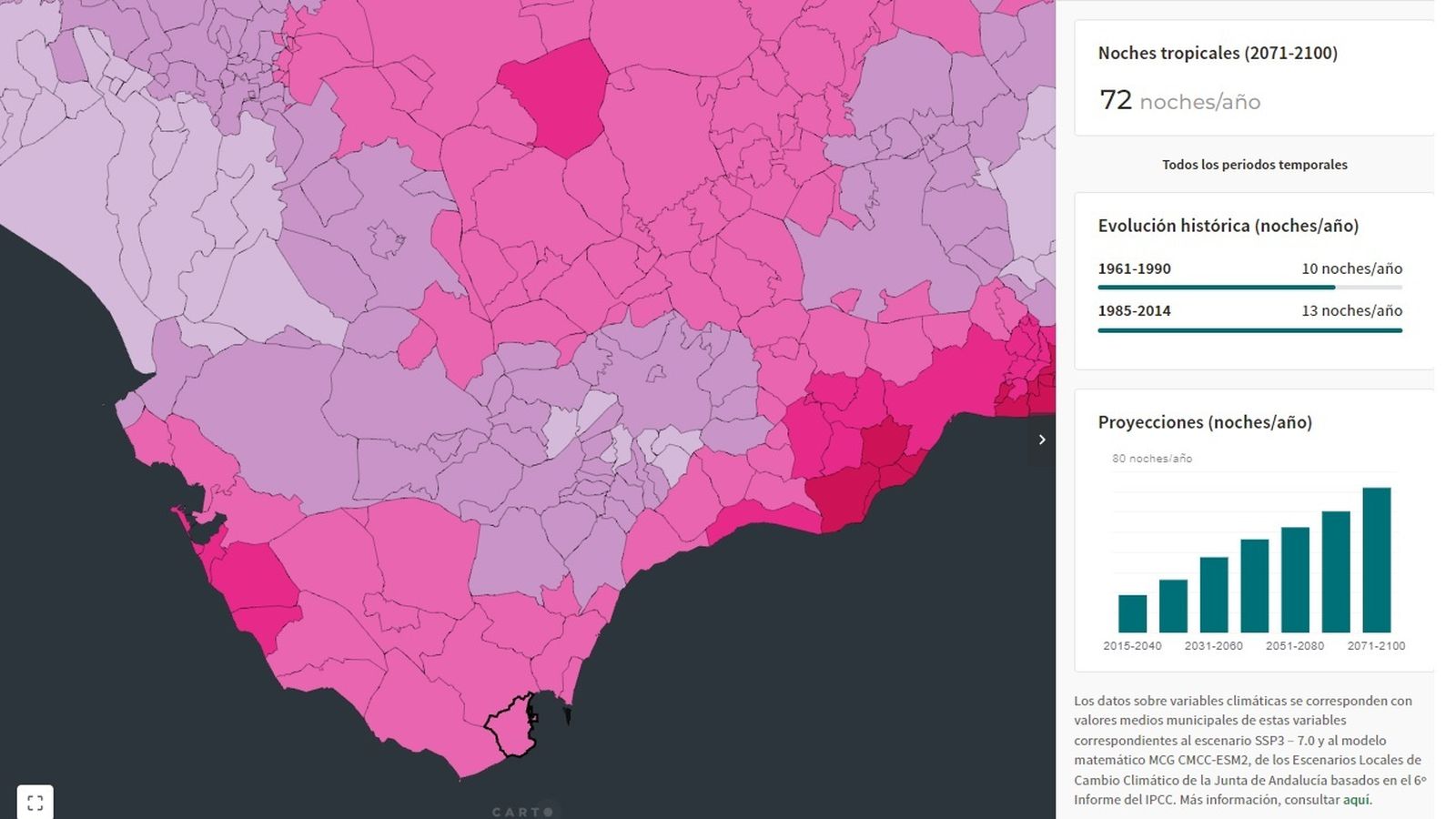Collapse the side panel with the chevron arrow

1042,440
